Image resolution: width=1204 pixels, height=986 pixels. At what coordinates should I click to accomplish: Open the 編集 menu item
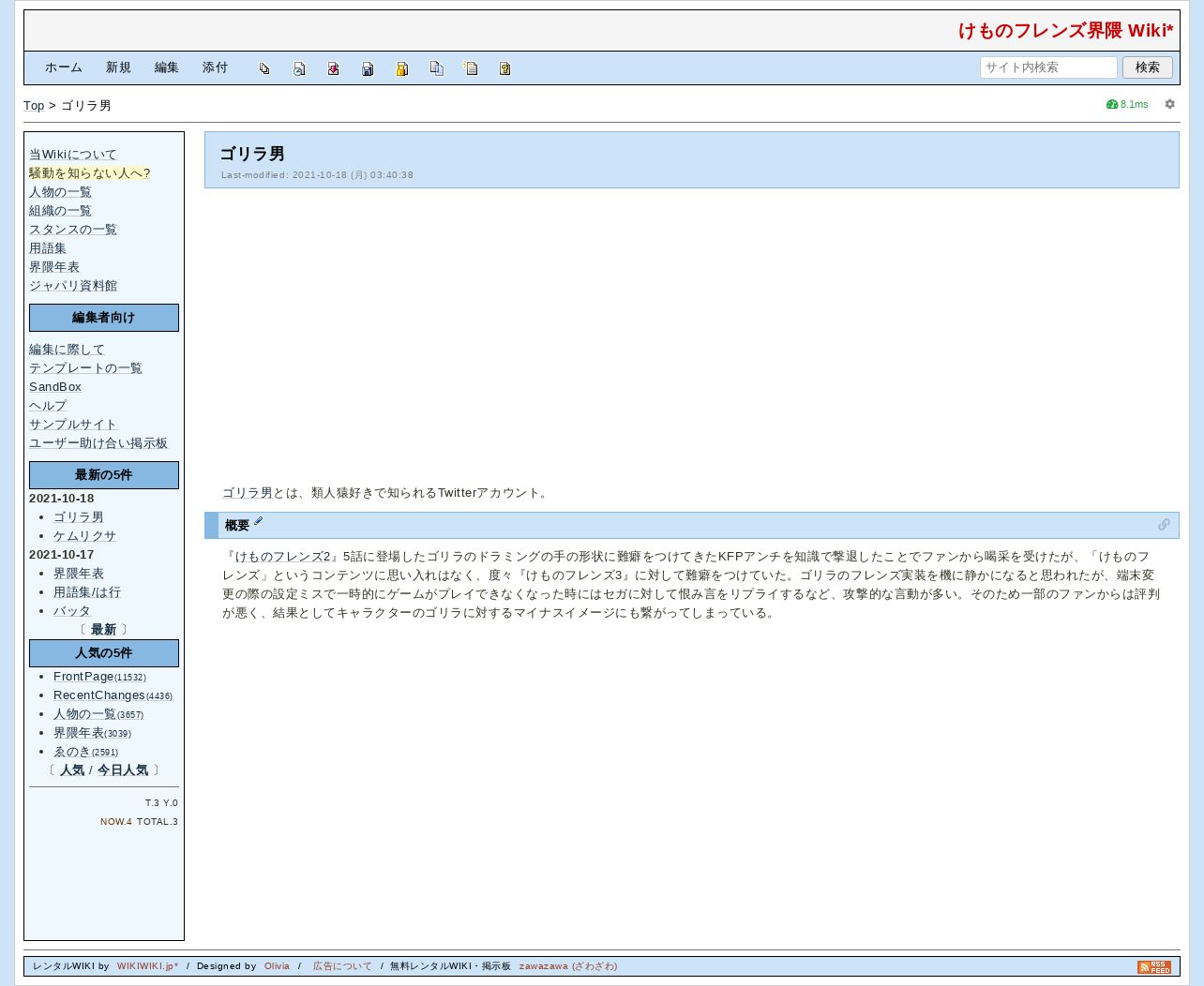[167, 67]
